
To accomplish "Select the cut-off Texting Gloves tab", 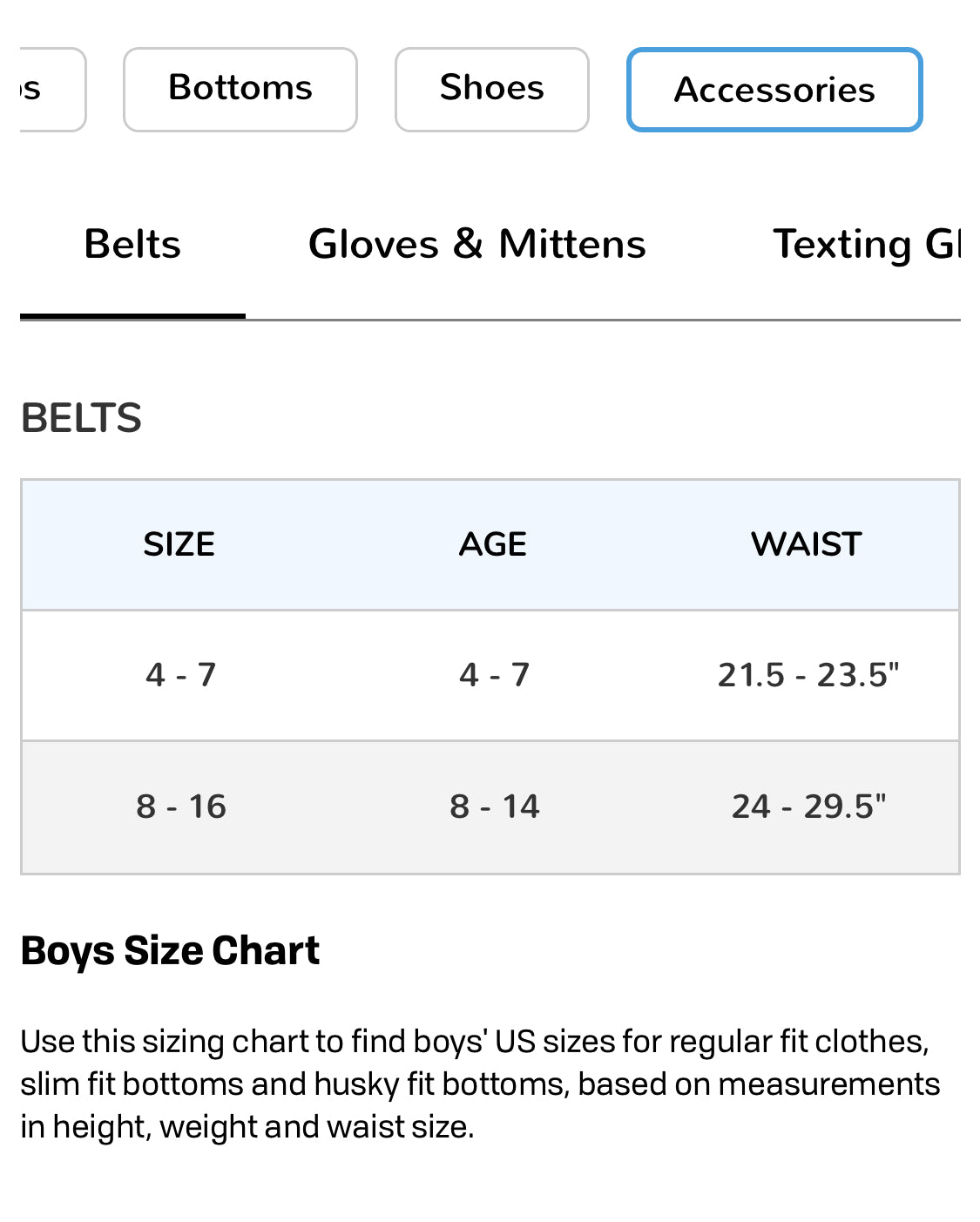I will click(866, 245).
